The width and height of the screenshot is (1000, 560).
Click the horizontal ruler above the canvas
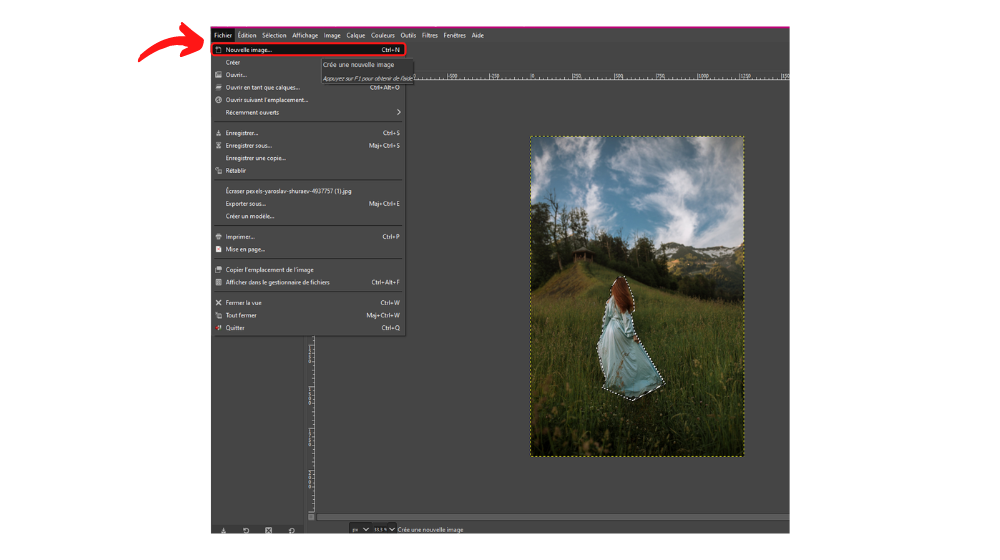pyautogui.click(x=601, y=77)
